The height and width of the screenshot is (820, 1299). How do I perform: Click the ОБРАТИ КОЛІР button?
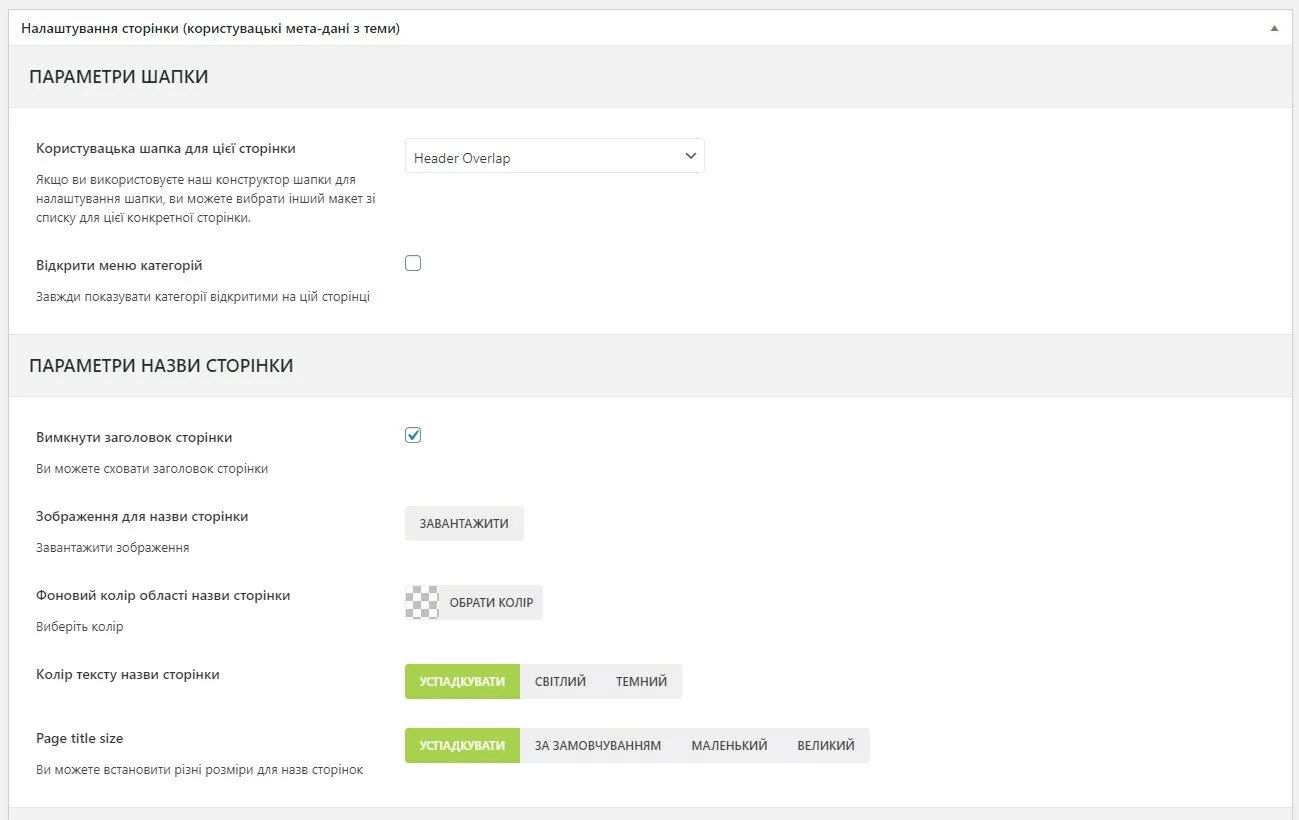(x=491, y=603)
